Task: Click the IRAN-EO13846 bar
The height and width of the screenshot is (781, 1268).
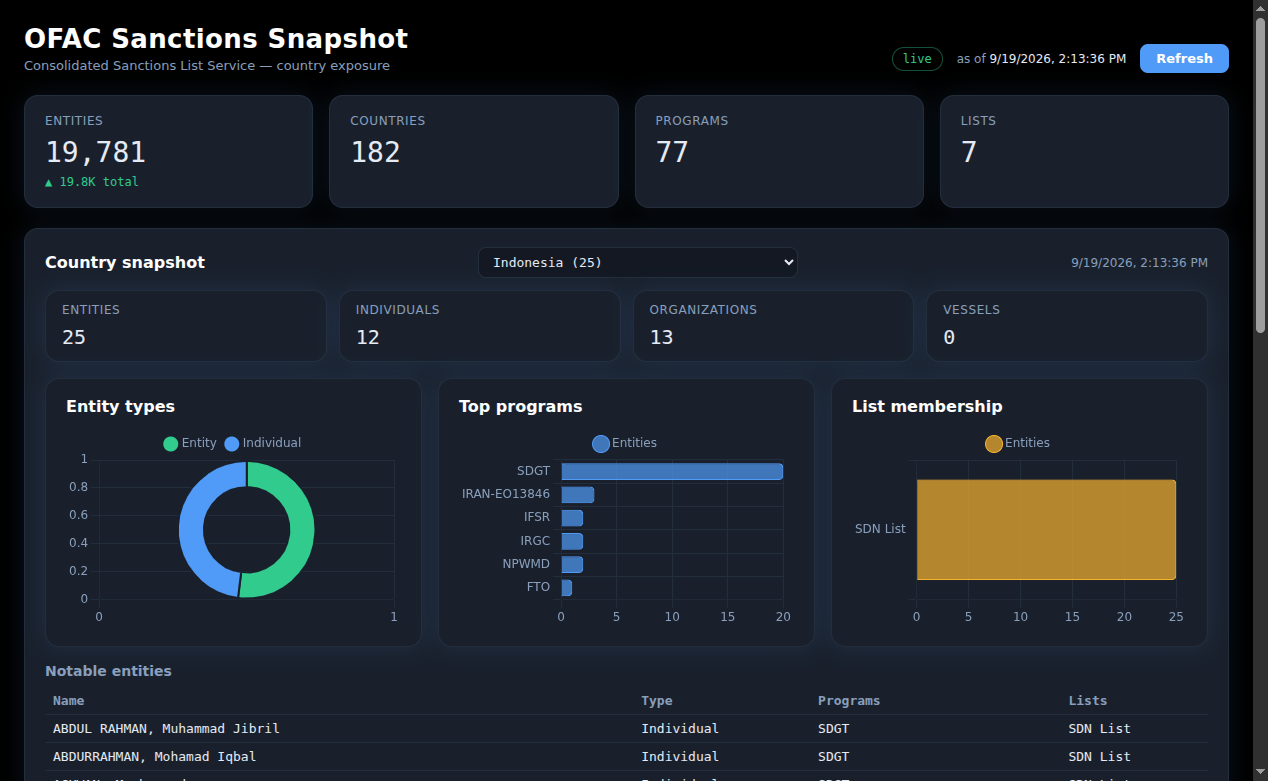Action: click(578, 494)
